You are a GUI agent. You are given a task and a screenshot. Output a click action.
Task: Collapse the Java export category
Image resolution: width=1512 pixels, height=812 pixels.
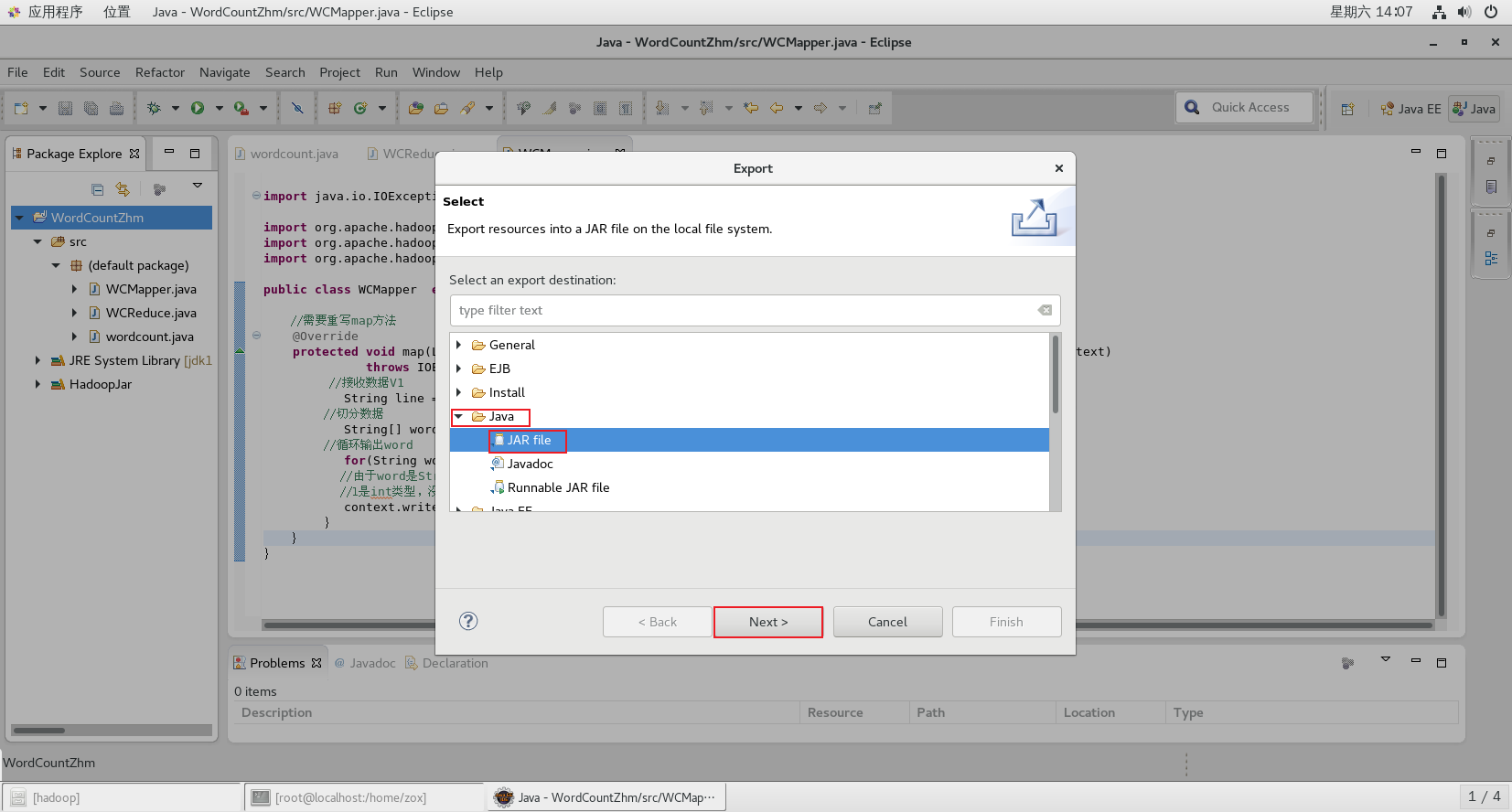[459, 416]
